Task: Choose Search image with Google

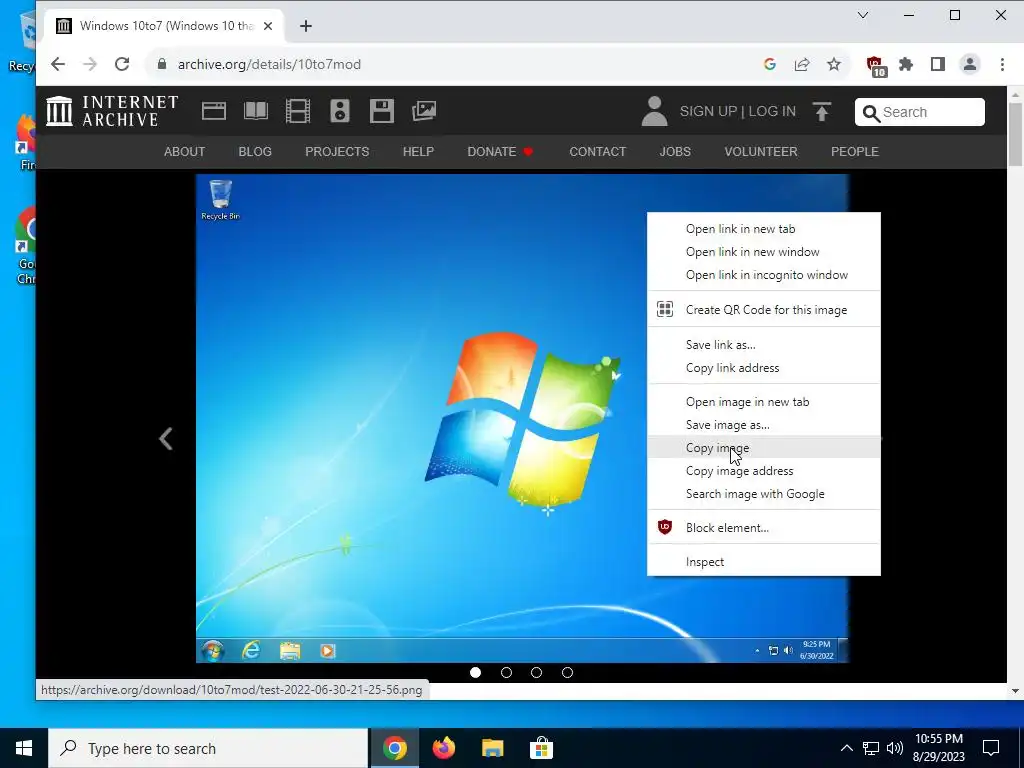Action: click(x=763, y=494)
